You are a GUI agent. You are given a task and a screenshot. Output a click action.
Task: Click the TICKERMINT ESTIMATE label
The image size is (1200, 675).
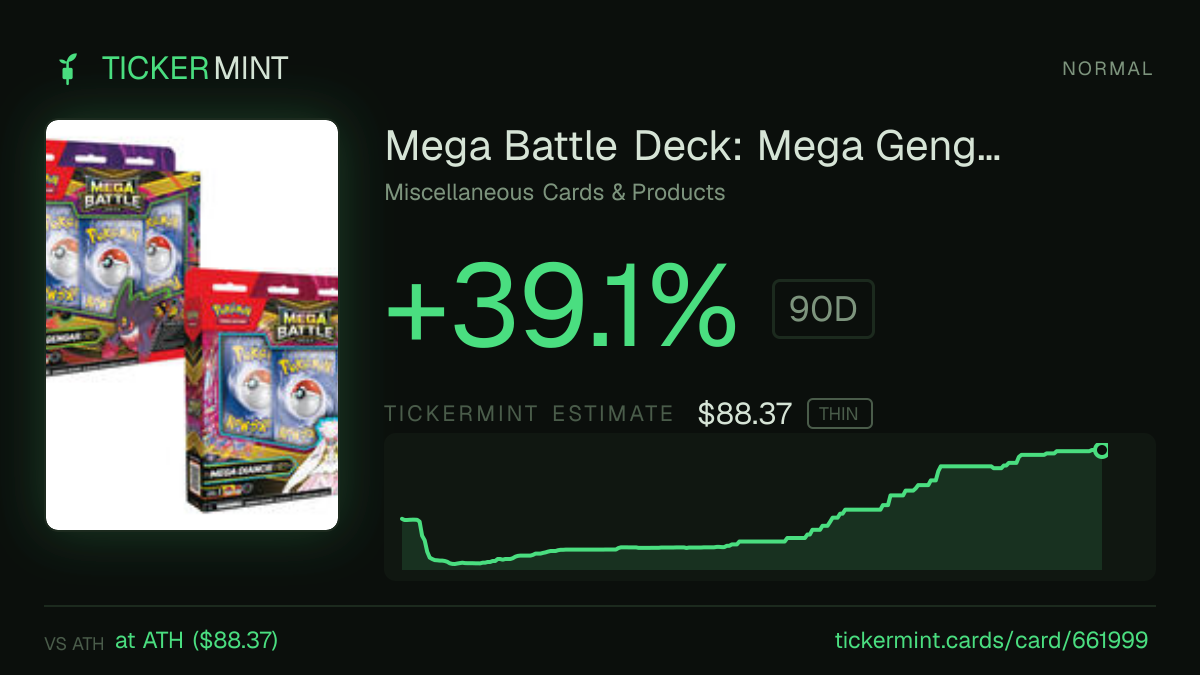(529, 414)
